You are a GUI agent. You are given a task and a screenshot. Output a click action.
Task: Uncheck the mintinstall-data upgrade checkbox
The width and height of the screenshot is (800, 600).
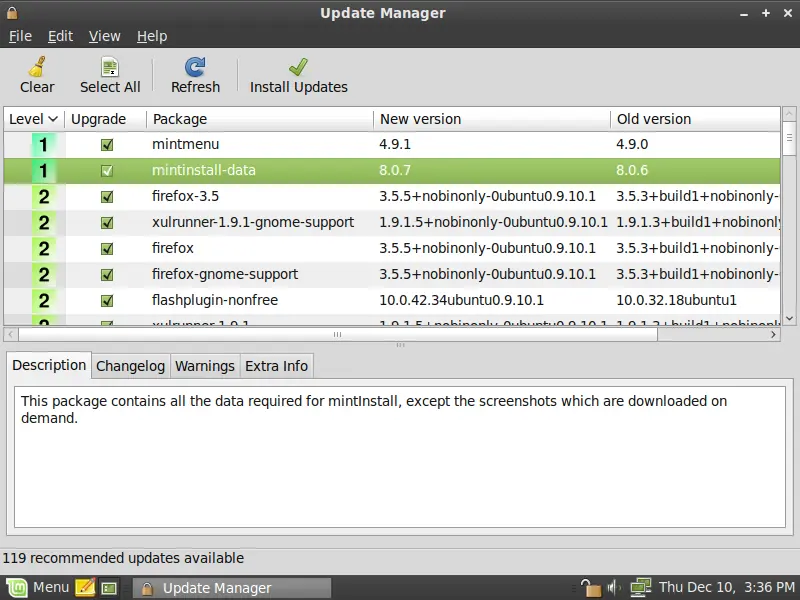pyautogui.click(x=107, y=171)
